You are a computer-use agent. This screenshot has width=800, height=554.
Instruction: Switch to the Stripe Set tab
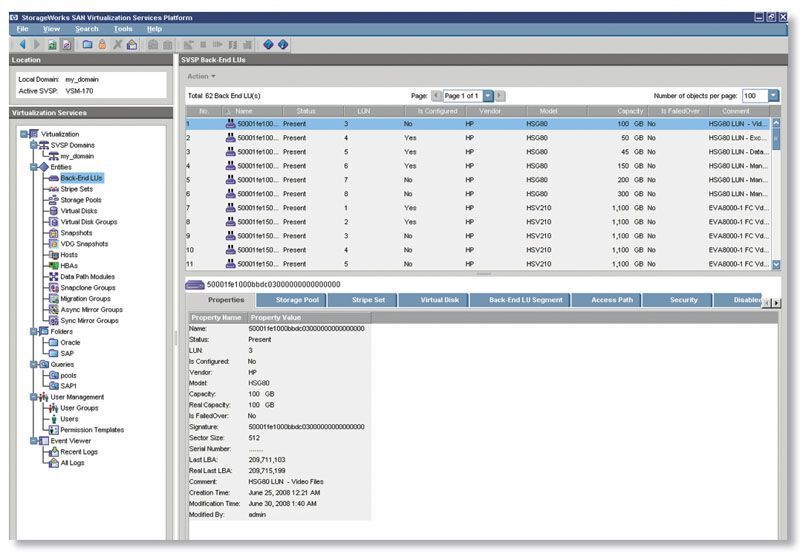pyautogui.click(x=362, y=300)
